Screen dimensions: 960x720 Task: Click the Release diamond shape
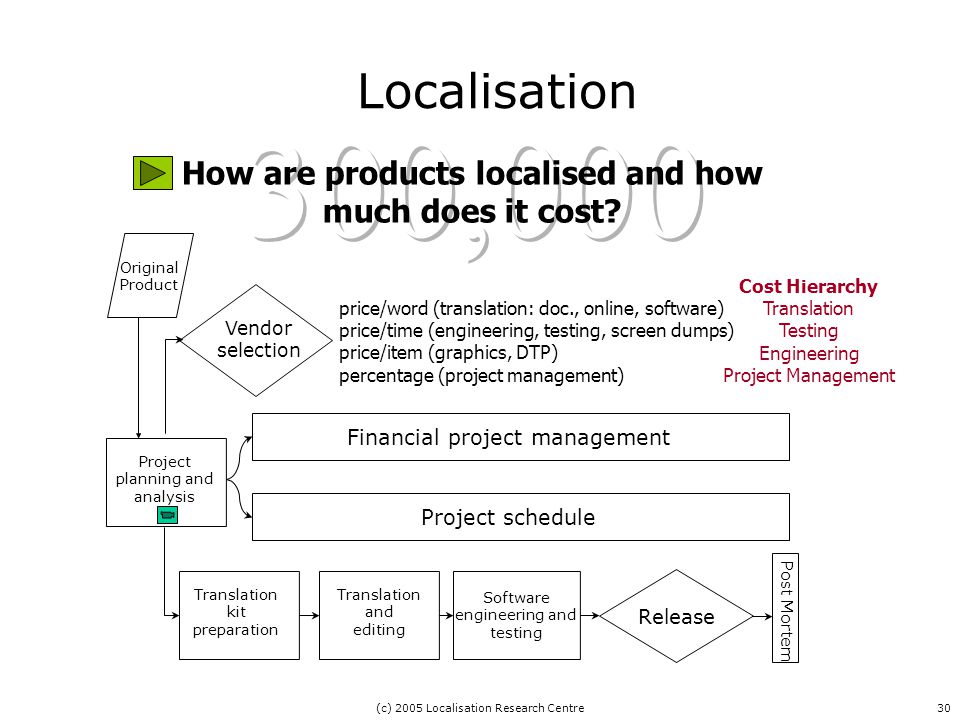pyautogui.click(x=677, y=616)
